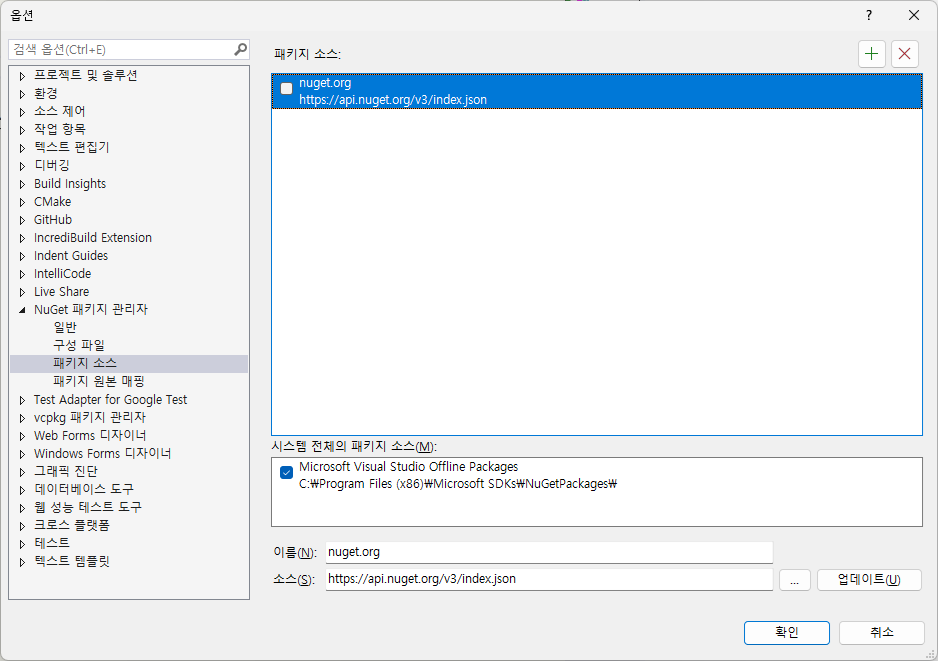Expand the GitHub node arrow
The width and height of the screenshot is (938, 661).
click(22, 220)
